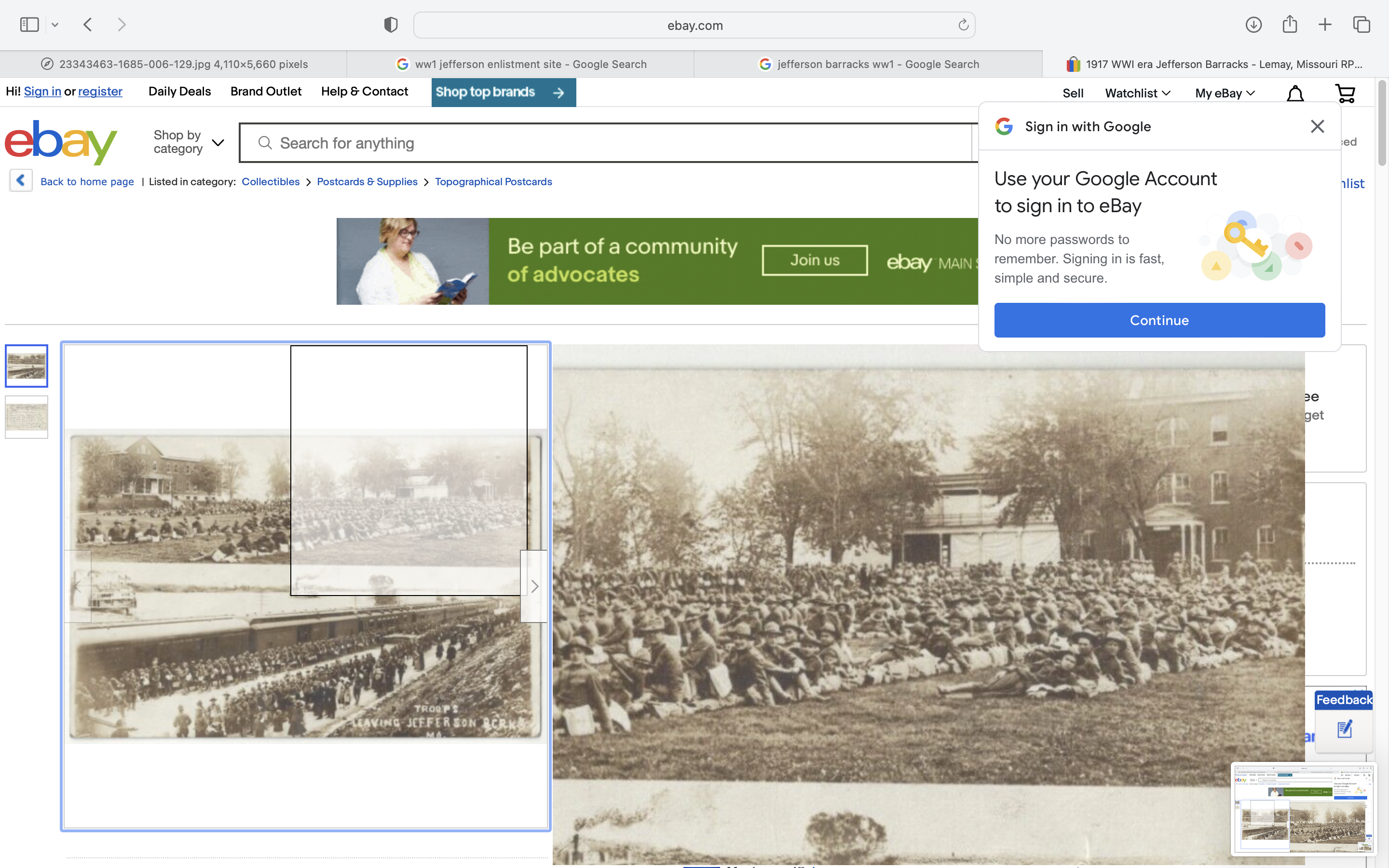The height and width of the screenshot is (868, 1389).
Task: Show the next image with the right arrow
Action: (x=534, y=586)
